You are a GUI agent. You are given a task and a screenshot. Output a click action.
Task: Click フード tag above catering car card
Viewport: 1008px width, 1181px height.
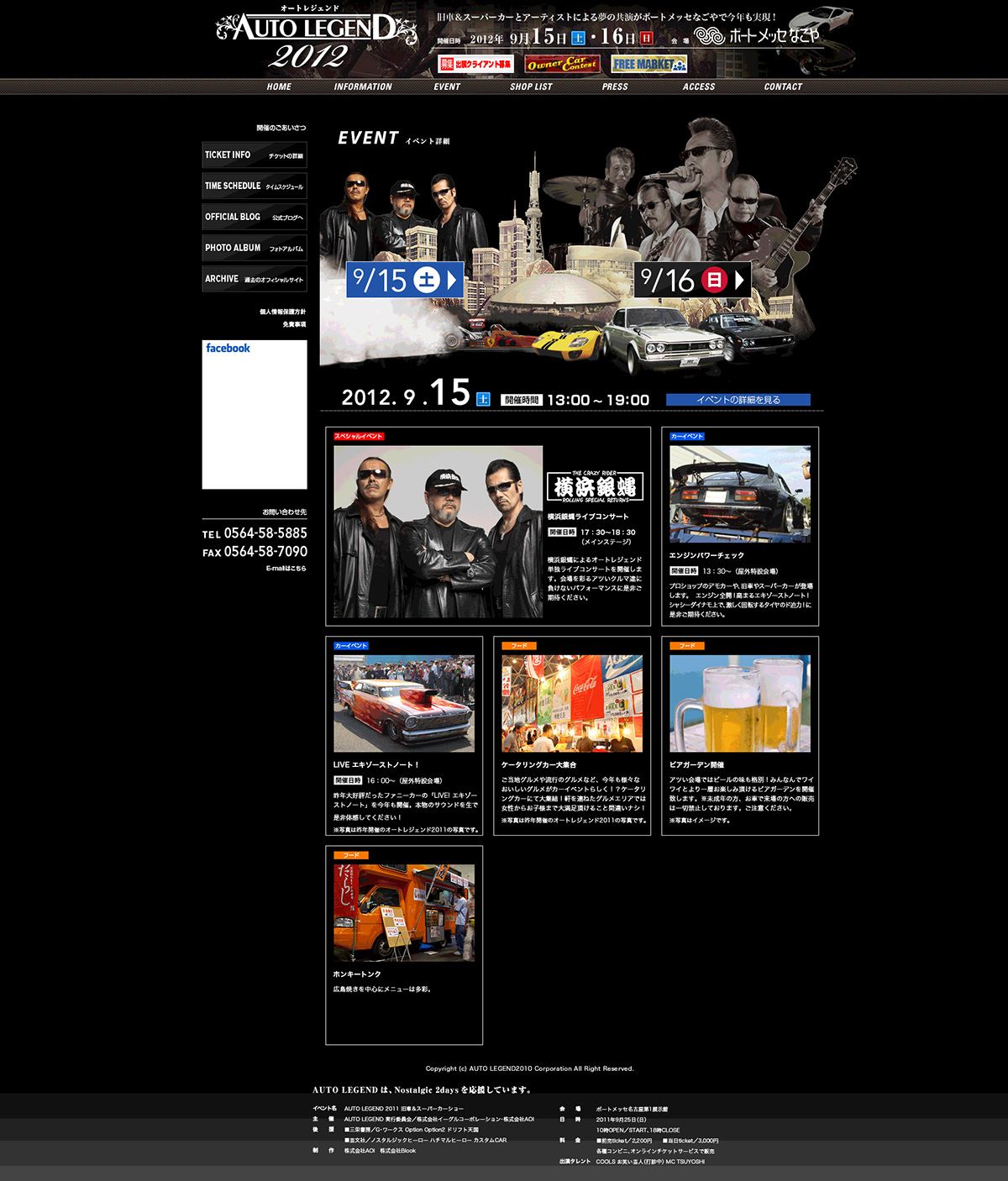click(x=519, y=646)
